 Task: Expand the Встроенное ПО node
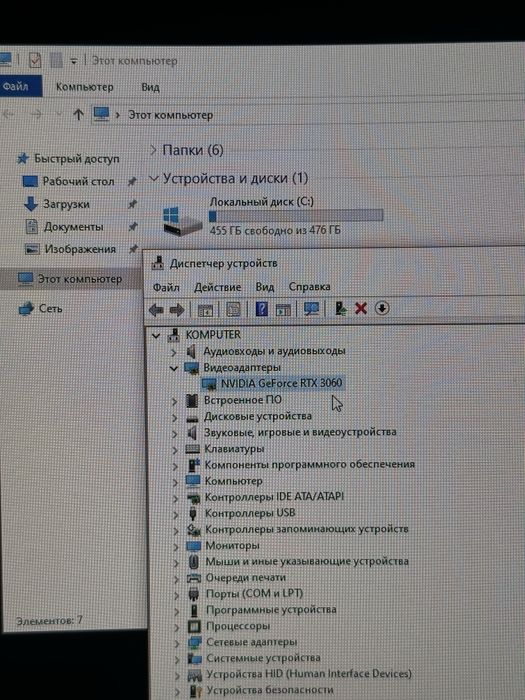pos(175,401)
